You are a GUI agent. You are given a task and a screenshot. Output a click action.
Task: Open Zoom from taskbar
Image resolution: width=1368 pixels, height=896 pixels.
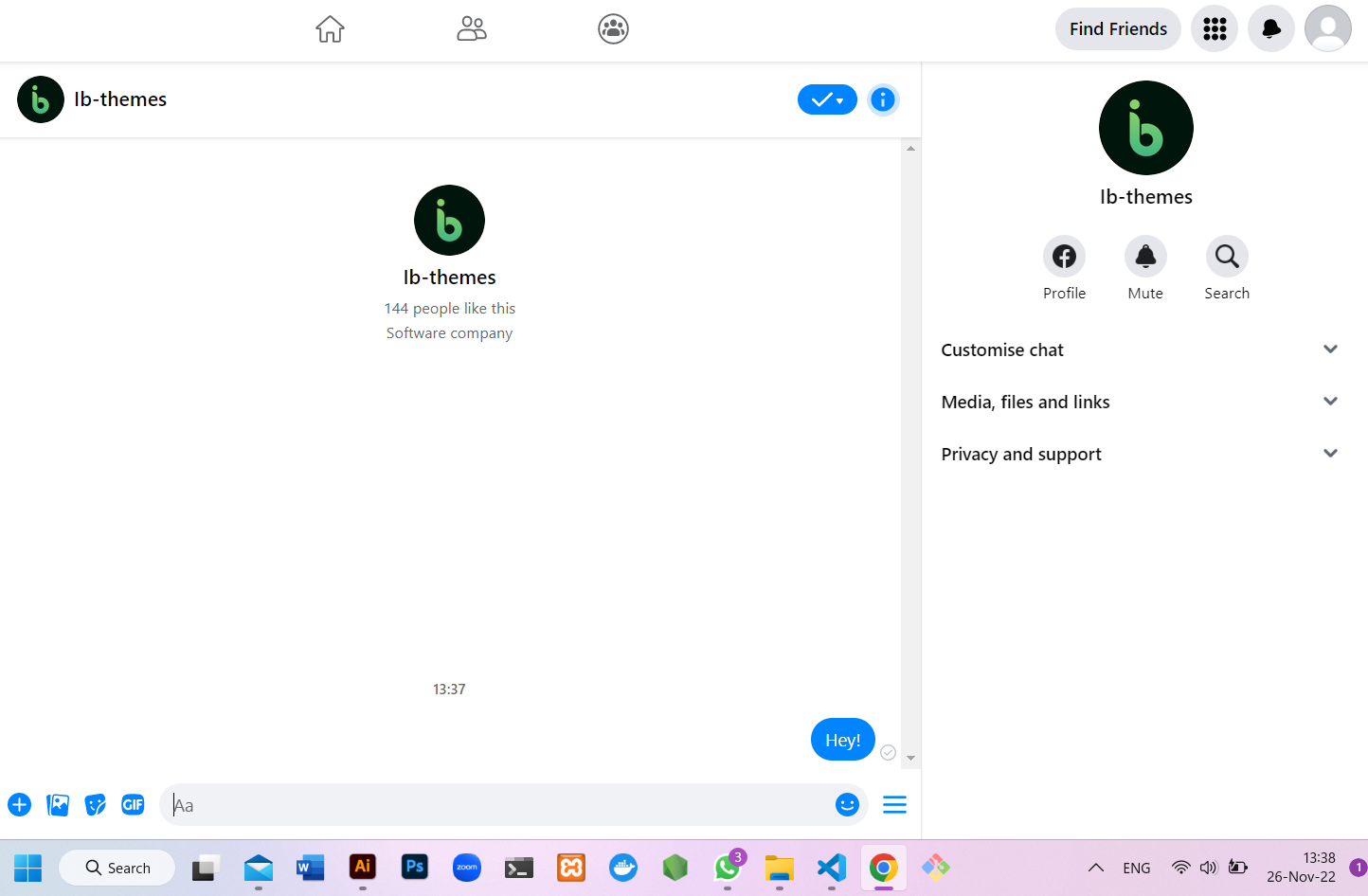(x=467, y=868)
